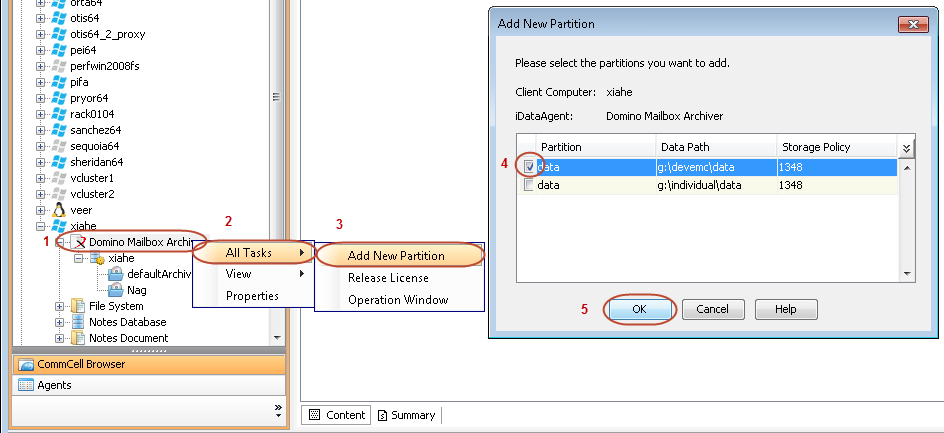The width and height of the screenshot is (944, 433).
Task: Uncheck the g:\devemc\data partition checkbox
Action: coord(529,167)
